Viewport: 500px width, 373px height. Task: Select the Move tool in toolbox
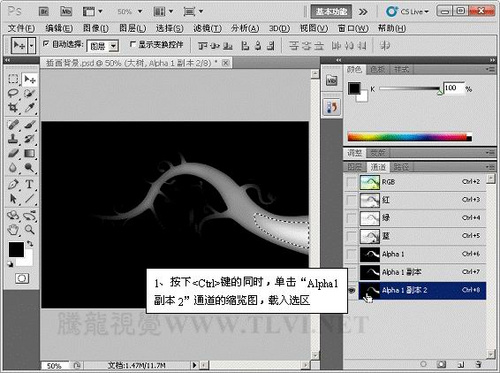30,79
